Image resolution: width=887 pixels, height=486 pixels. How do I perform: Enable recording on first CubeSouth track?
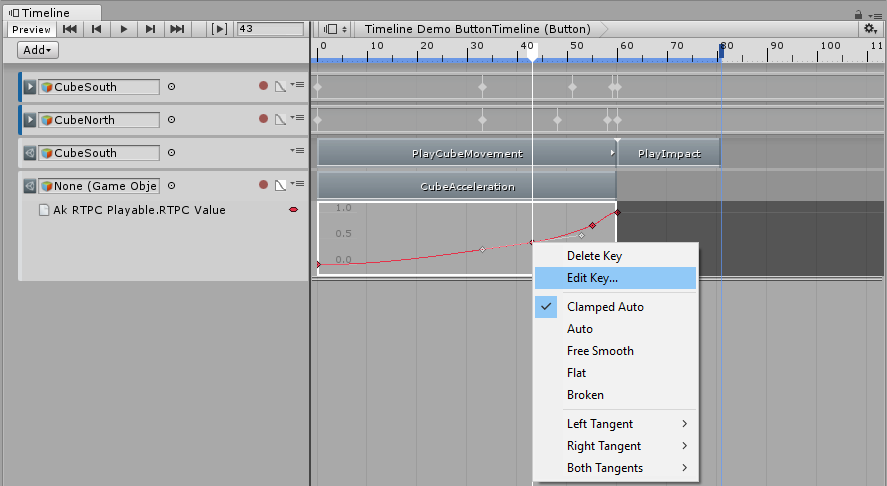click(264, 87)
